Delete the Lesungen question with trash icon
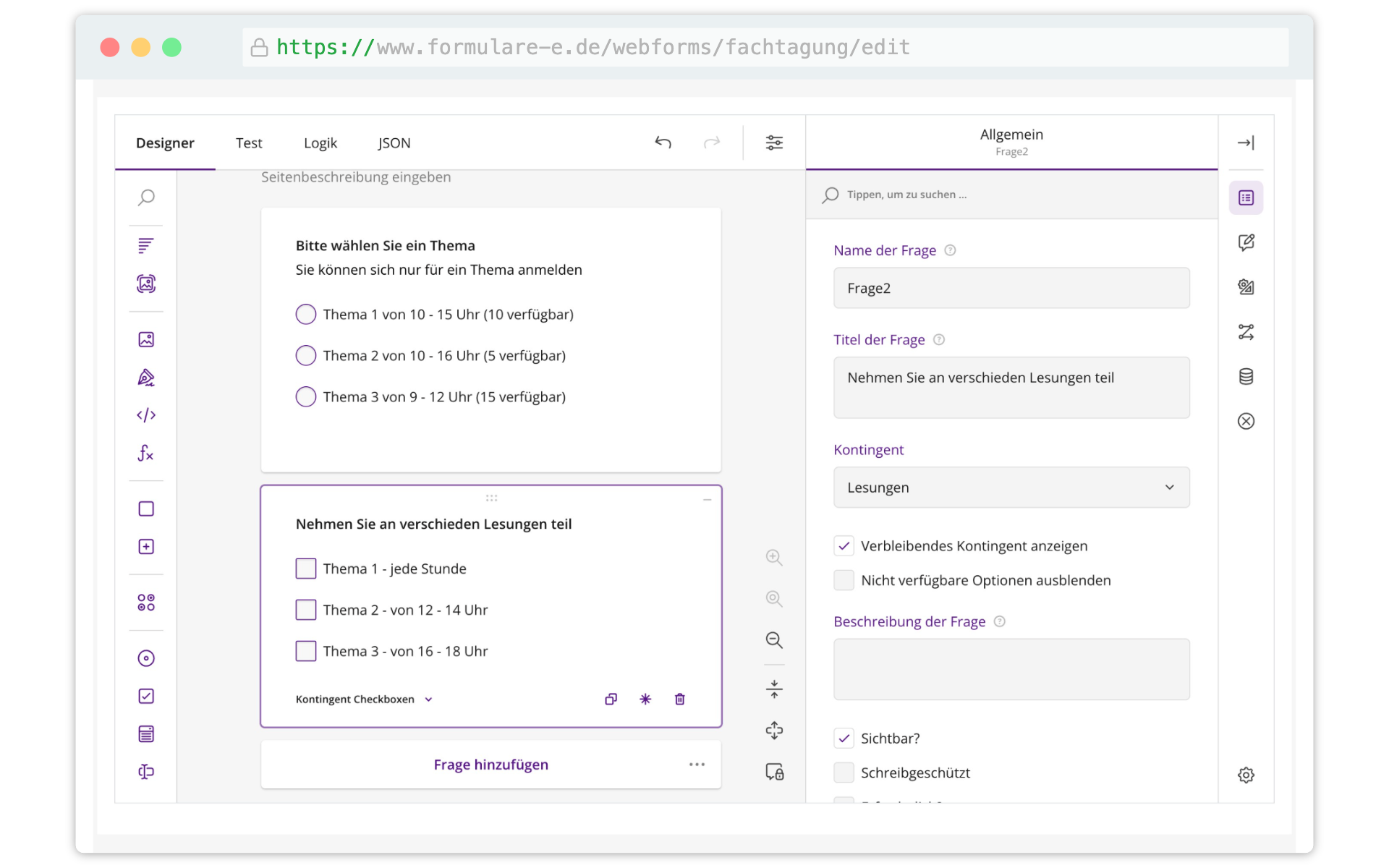Screen dimensions: 1389x868 tap(680, 699)
